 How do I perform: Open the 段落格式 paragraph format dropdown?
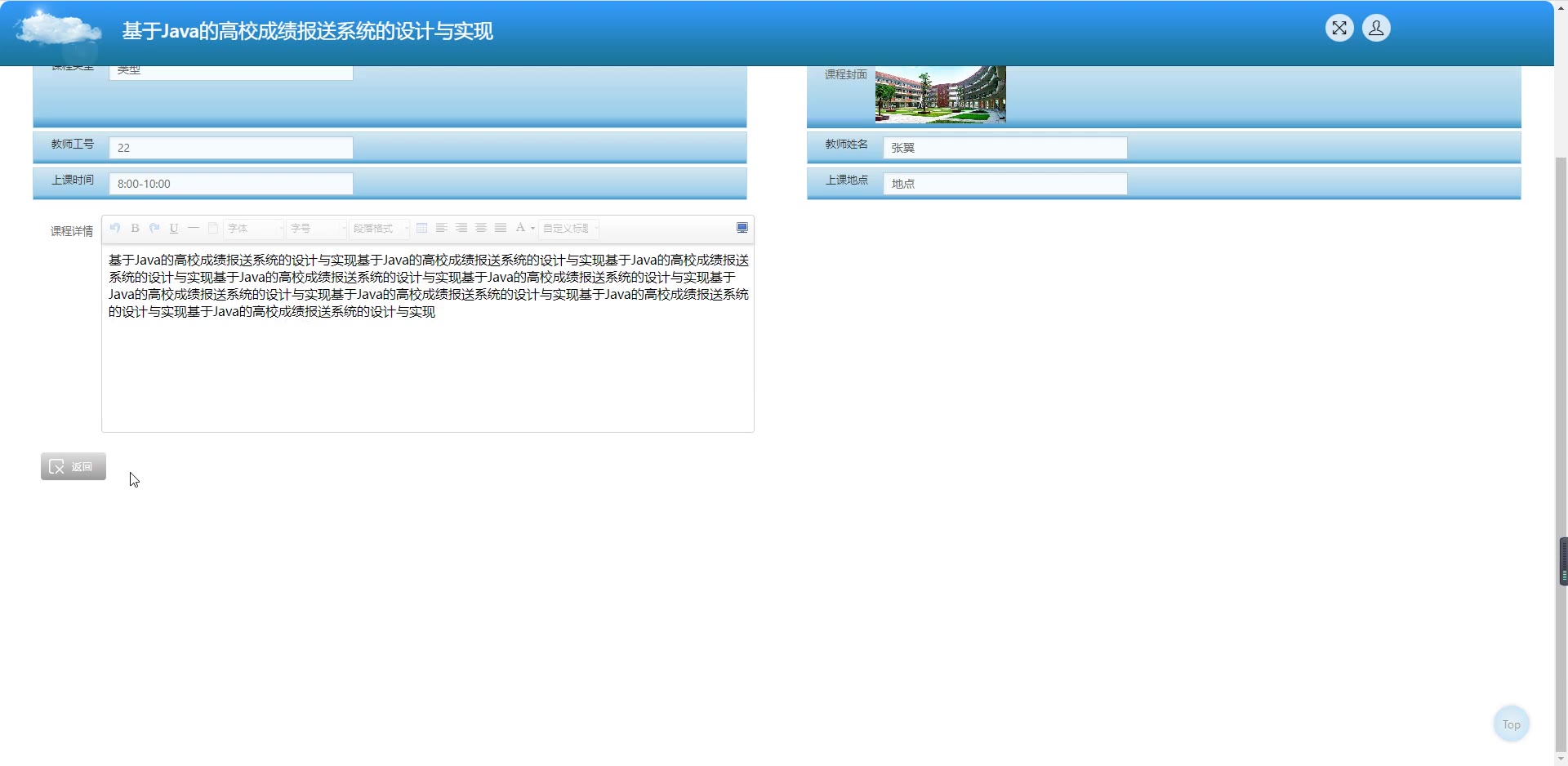click(x=380, y=229)
